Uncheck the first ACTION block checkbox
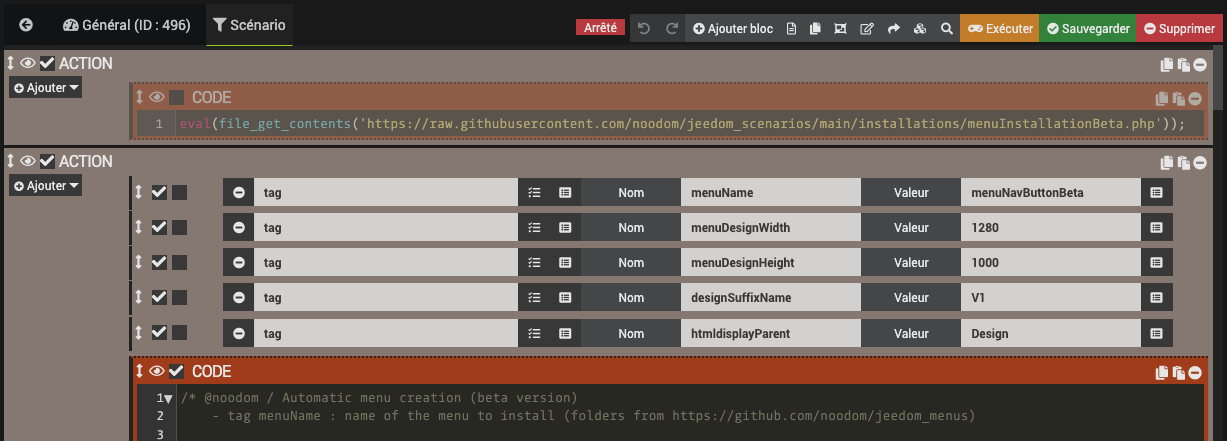The width and height of the screenshot is (1227, 441). tap(47, 64)
